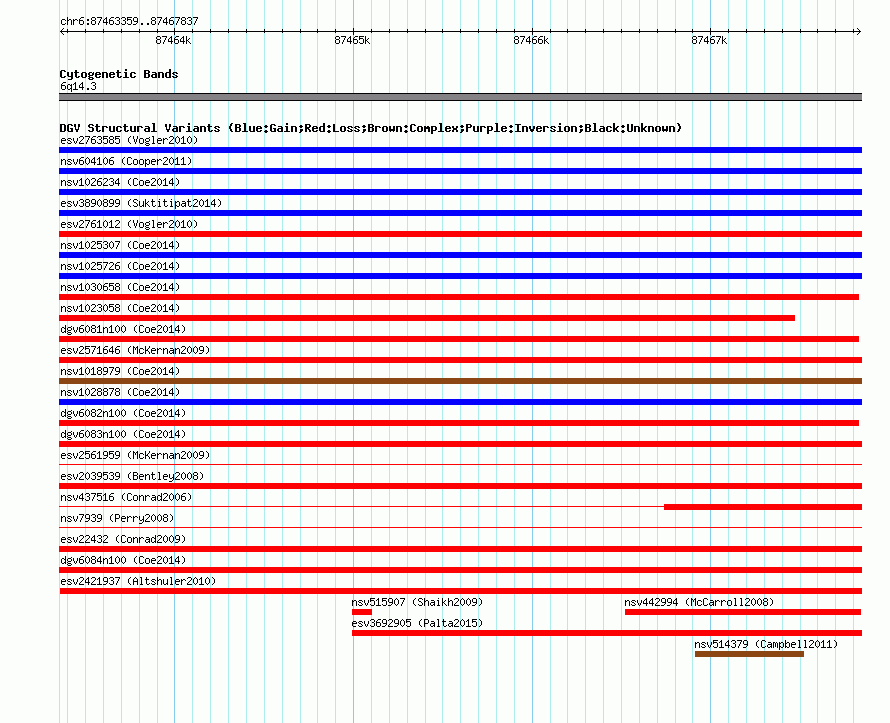Click the thick red segment of nsv437516
The height and width of the screenshot is (723, 890).
pos(763,507)
